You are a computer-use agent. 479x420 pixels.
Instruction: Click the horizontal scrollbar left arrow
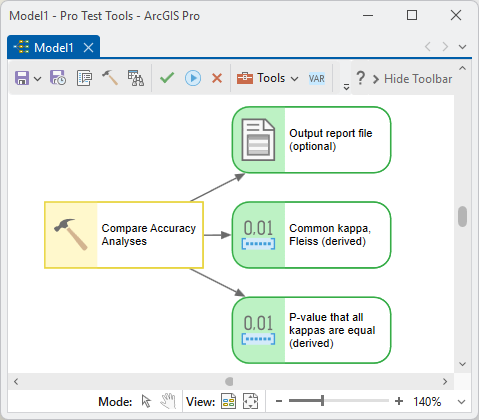(16, 381)
